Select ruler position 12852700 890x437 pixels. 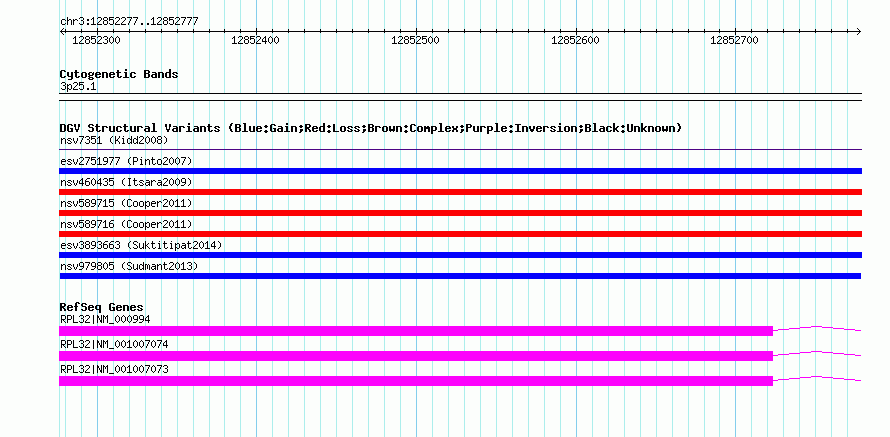(x=734, y=41)
